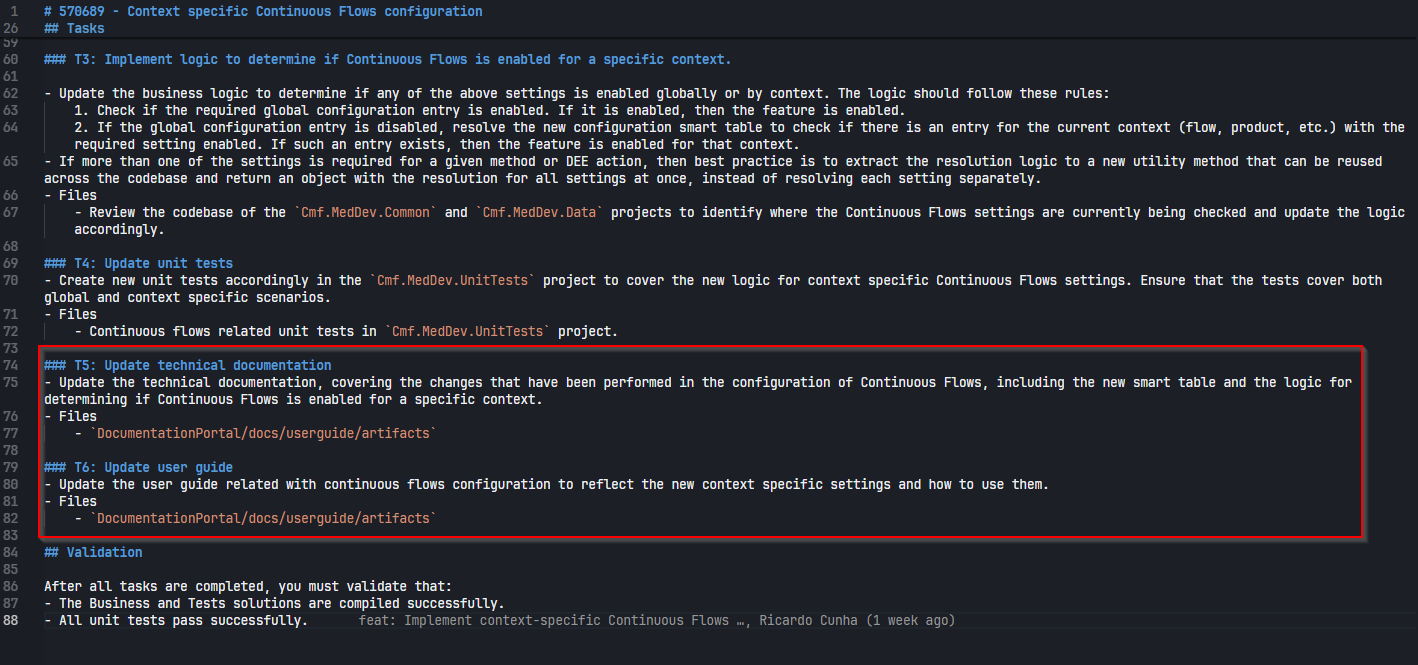Click the "- Files" text on line 71
The width and height of the screenshot is (1418, 665).
70,314
